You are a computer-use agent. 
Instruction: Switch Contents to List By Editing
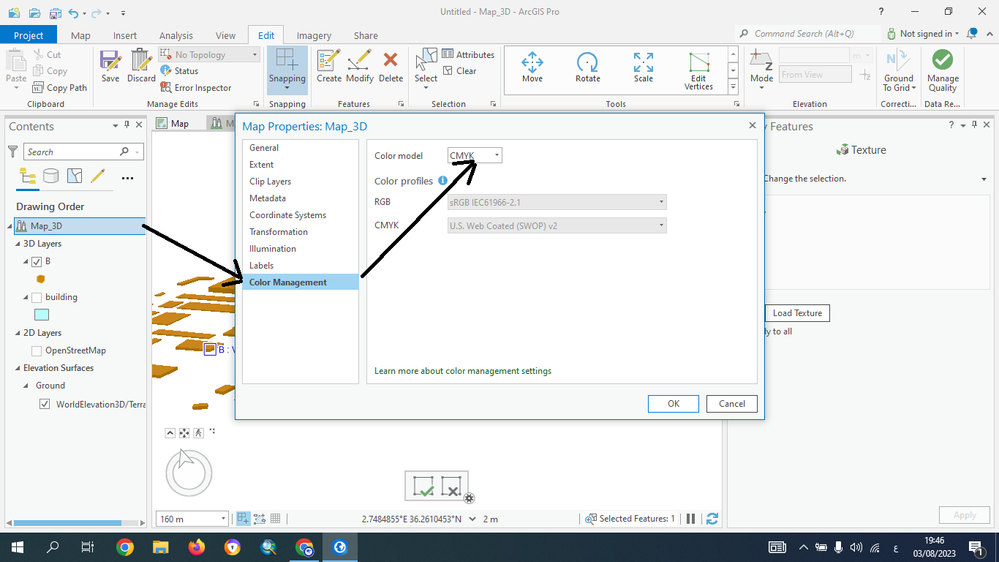tap(97, 177)
